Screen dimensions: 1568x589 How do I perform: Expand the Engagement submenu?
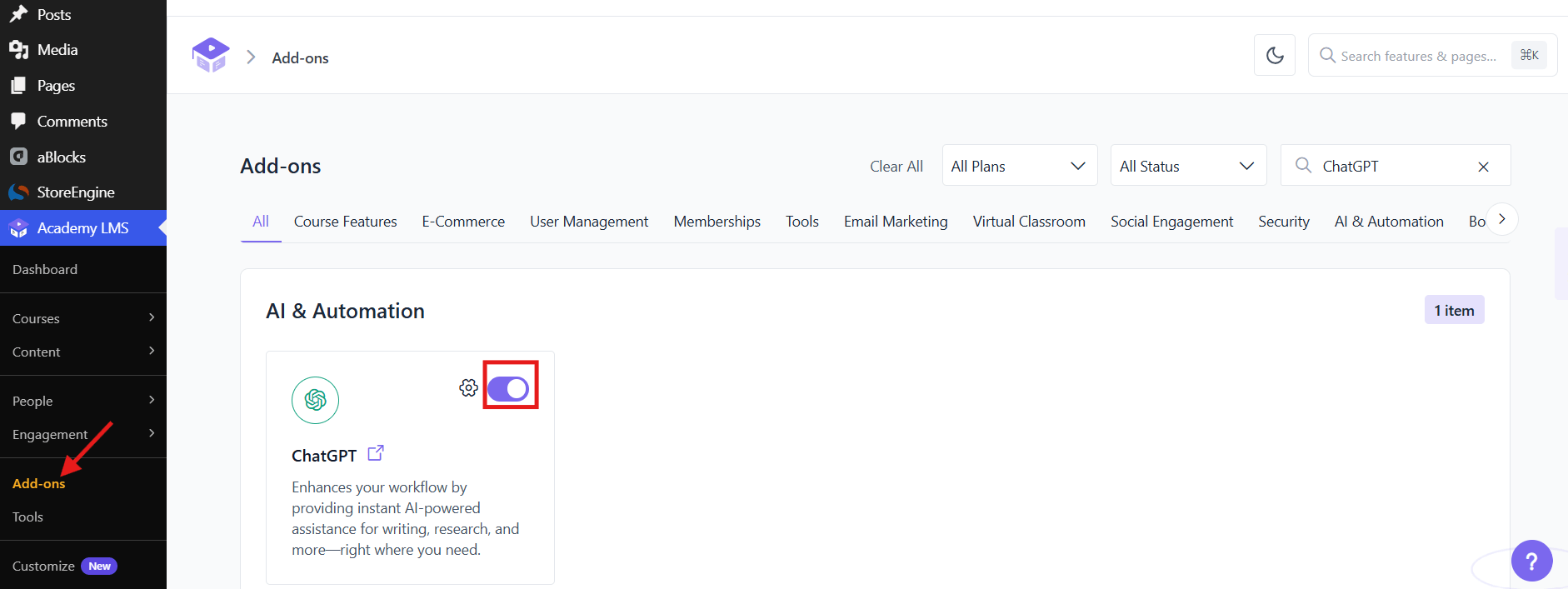pos(83,434)
